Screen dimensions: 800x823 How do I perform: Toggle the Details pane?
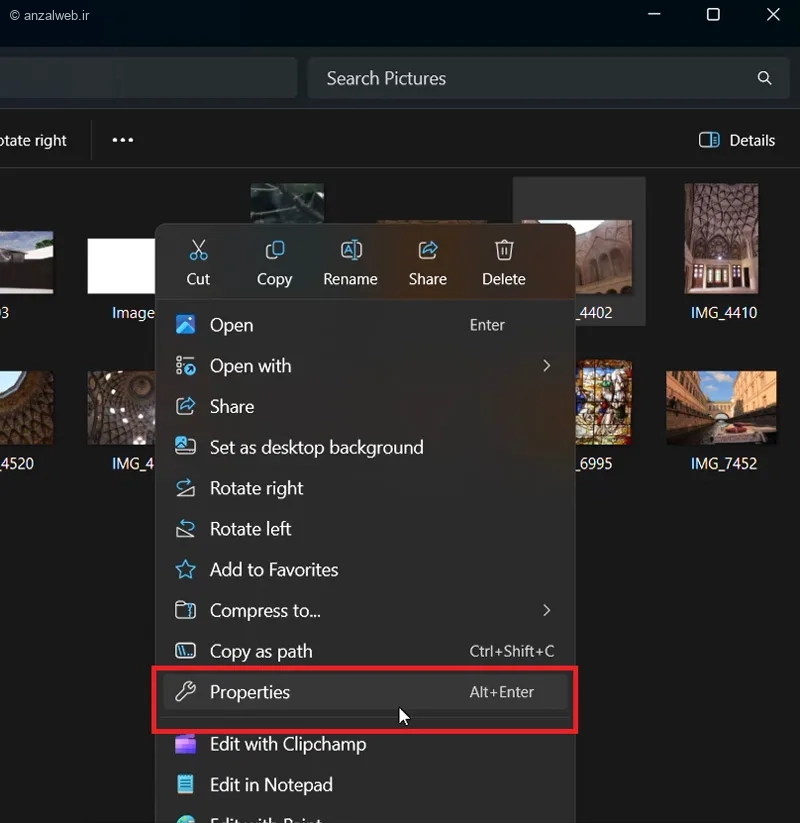pyautogui.click(x=737, y=140)
